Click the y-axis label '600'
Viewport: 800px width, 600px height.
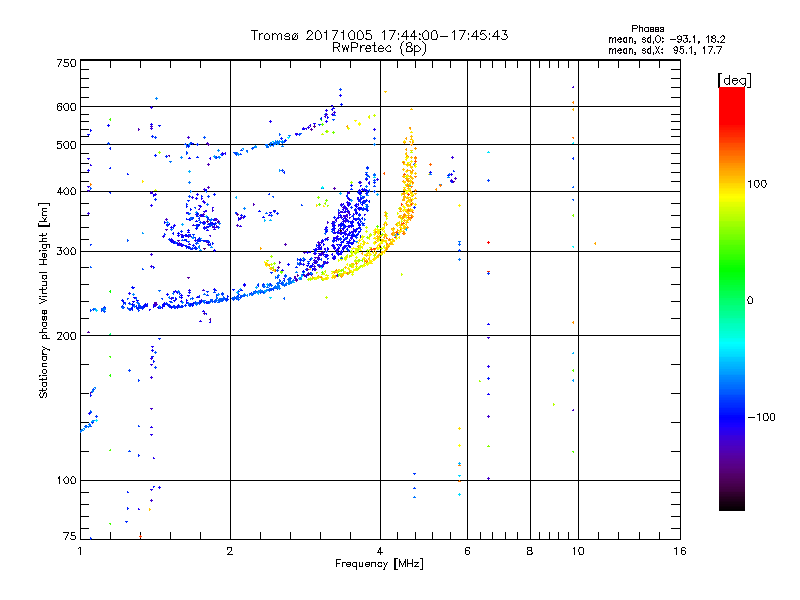coord(66,107)
